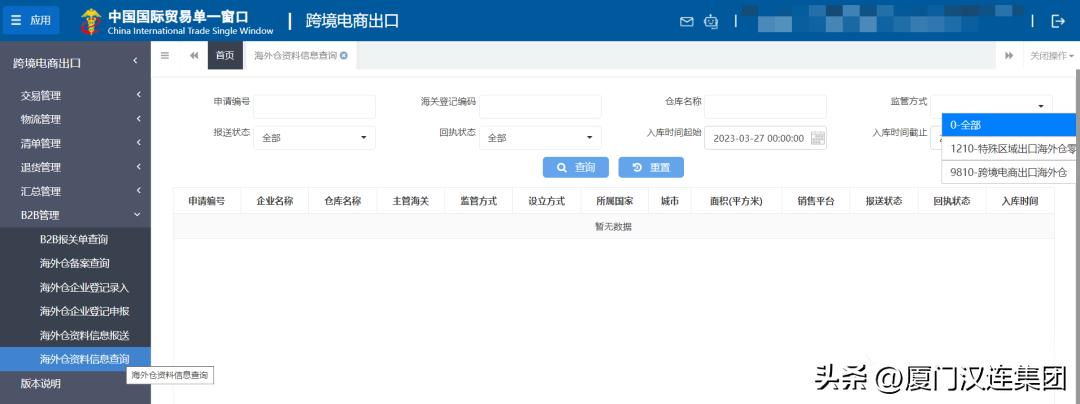Expand 物流管理 in the sidebar
Image resolution: width=1080 pixels, height=404 pixels.
(x=75, y=119)
